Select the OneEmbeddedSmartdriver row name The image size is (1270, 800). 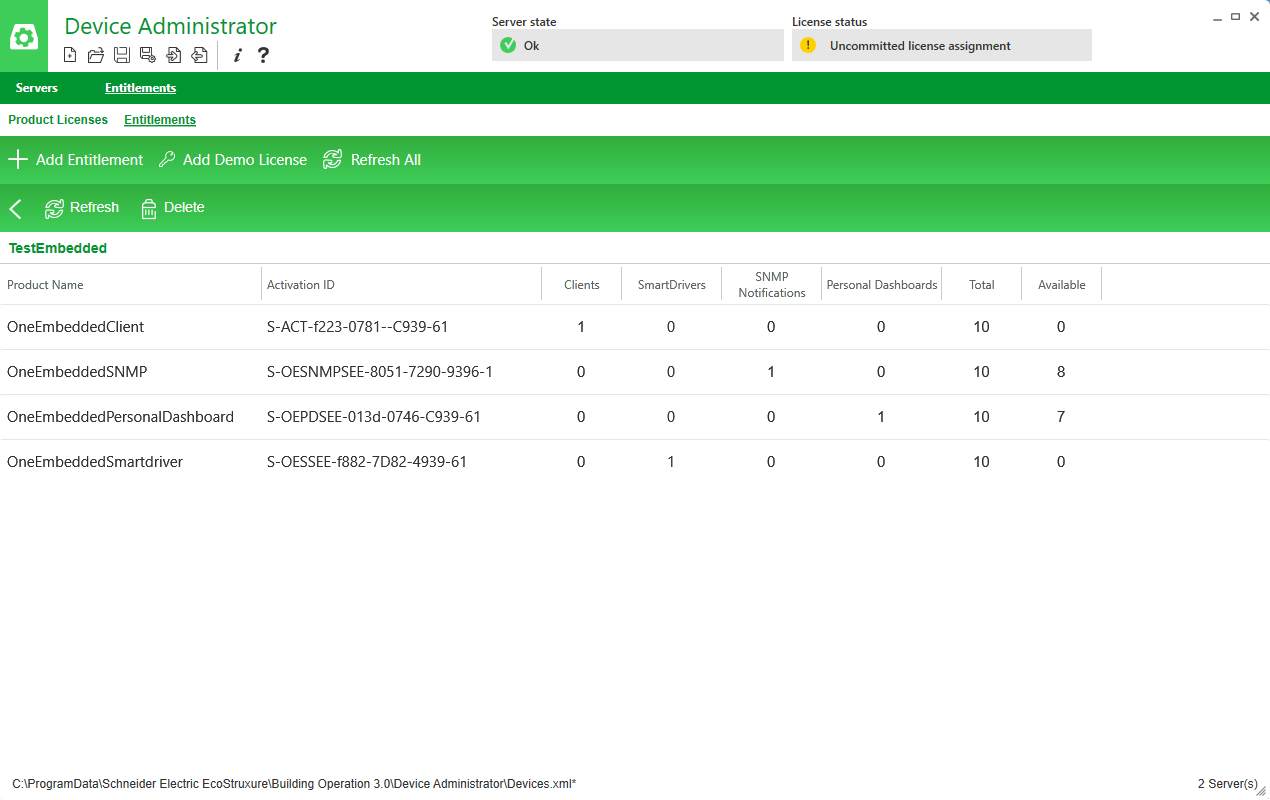click(95, 462)
